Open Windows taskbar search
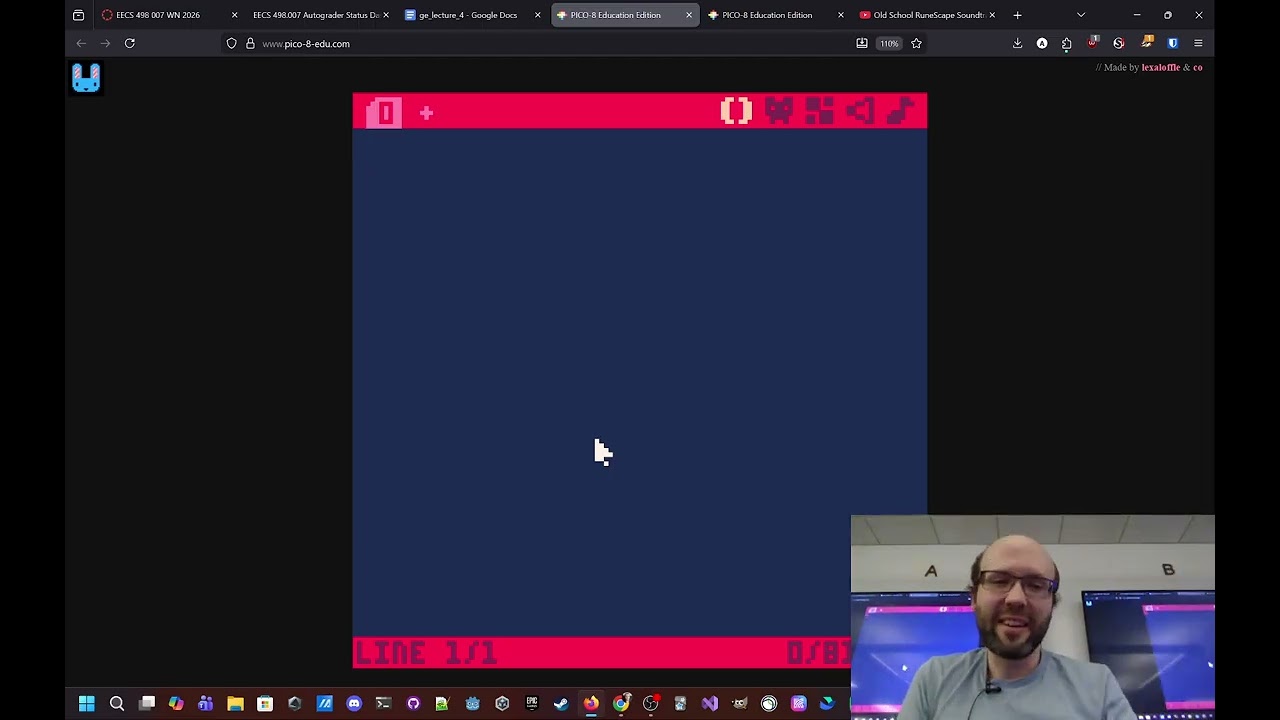The image size is (1280, 720). pyautogui.click(x=116, y=704)
